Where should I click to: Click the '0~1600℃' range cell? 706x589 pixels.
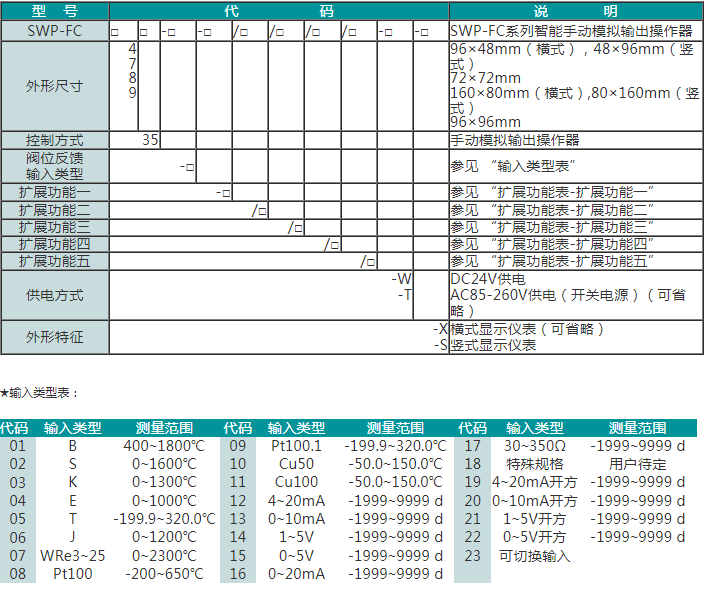tap(164, 464)
